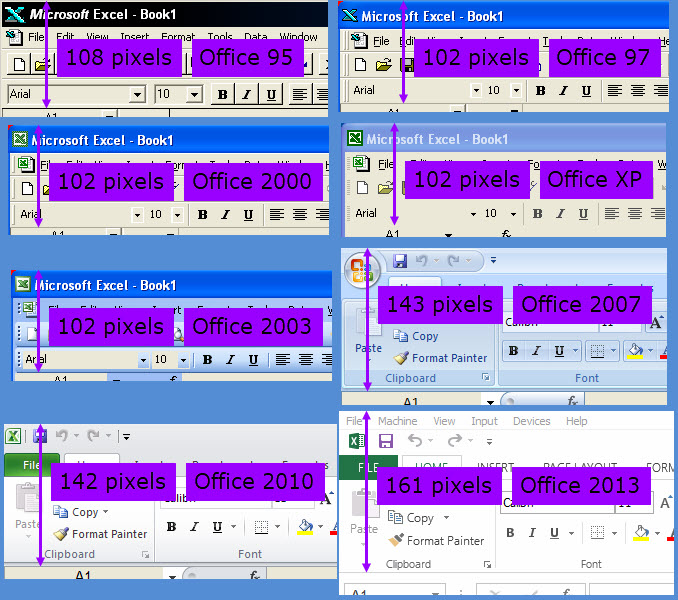Click the fill color bucket in Excel 2007

pyautogui.click(x=634, y=350)
